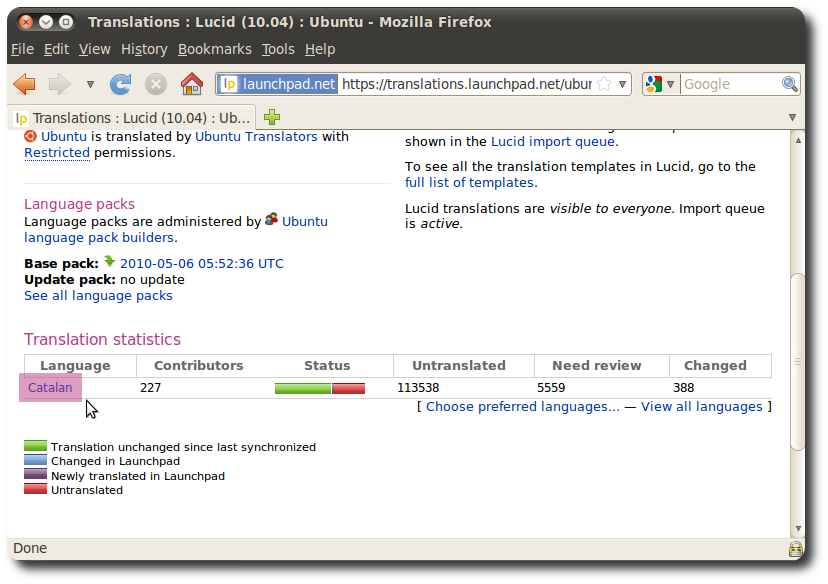Image resolution: width=828 pixels, height=584 pixels.
Task: Click the Ubuntu language pack builders link
Action: (99, 238)
